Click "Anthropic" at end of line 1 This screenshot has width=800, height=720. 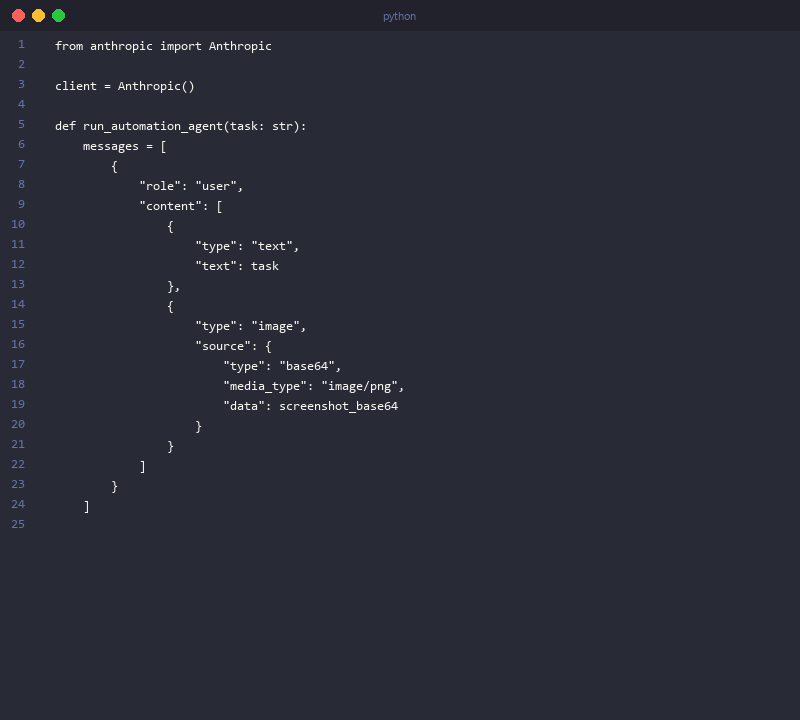240,46
